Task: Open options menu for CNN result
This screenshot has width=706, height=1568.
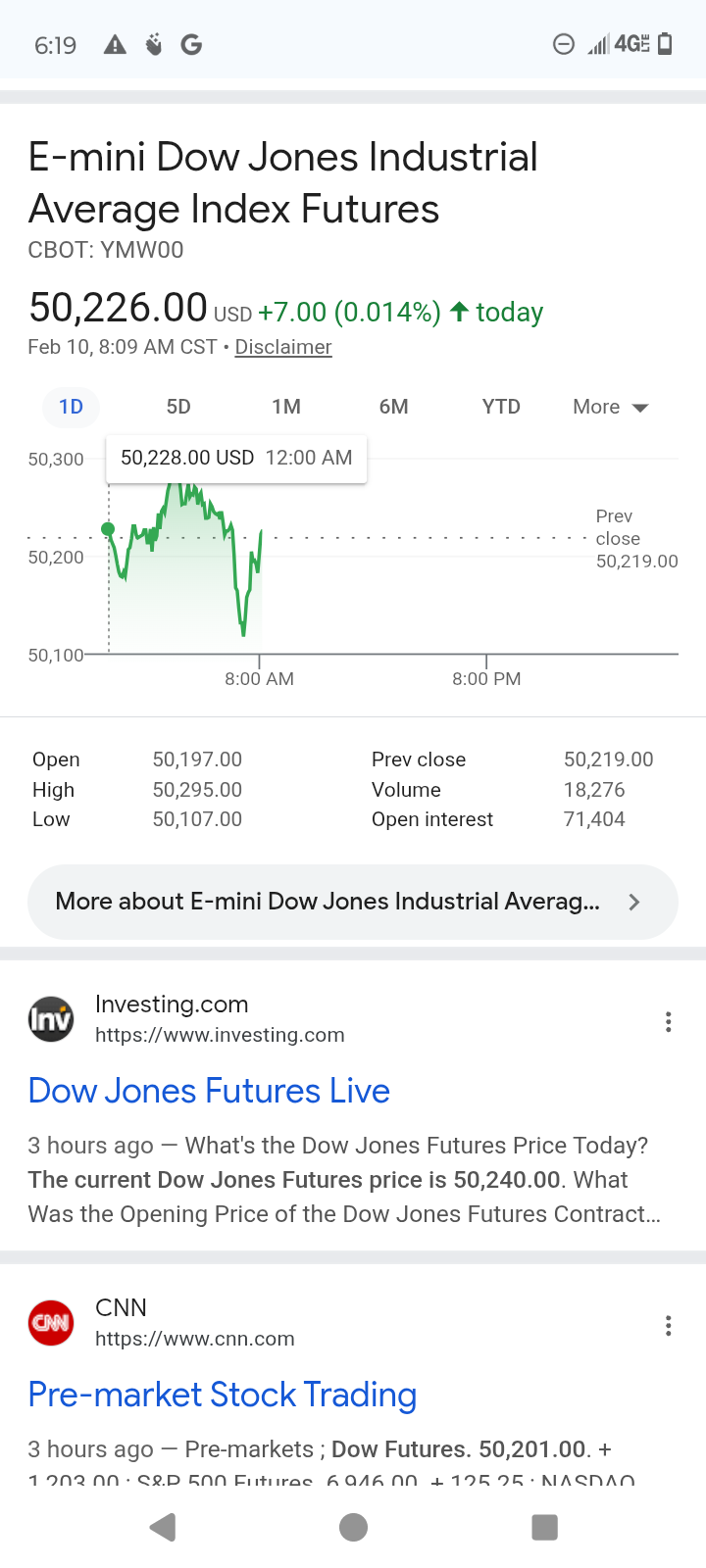Action: [x=668, y=1326]
